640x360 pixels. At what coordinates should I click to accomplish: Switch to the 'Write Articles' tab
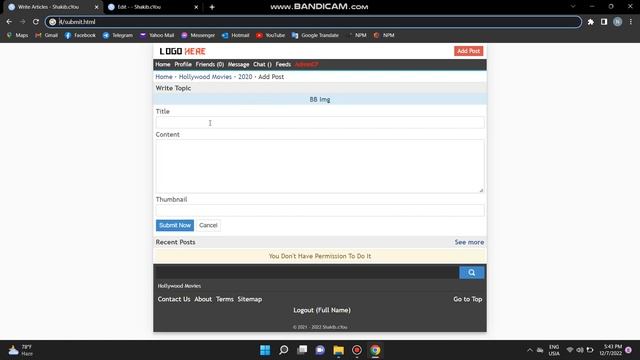53,7
